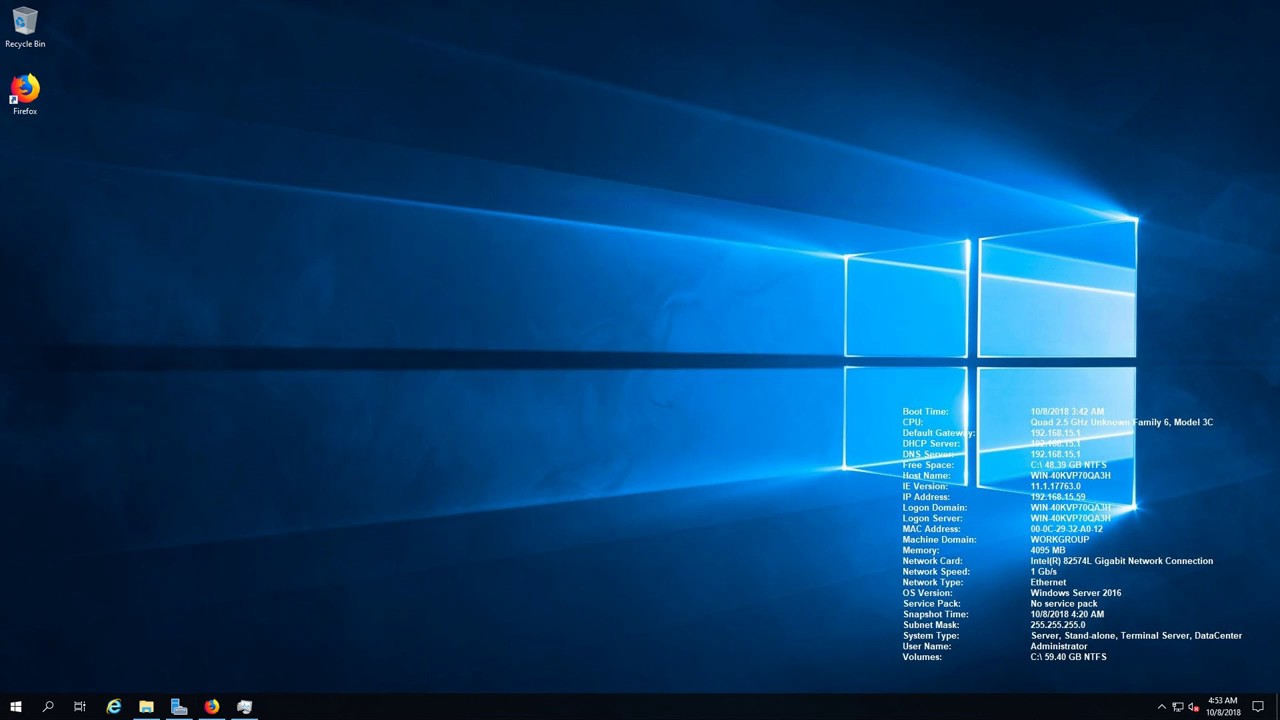The width and height of the screenshot is (1280, 720).
Task: Open the Windows Start menu
Action: [16, 707]
